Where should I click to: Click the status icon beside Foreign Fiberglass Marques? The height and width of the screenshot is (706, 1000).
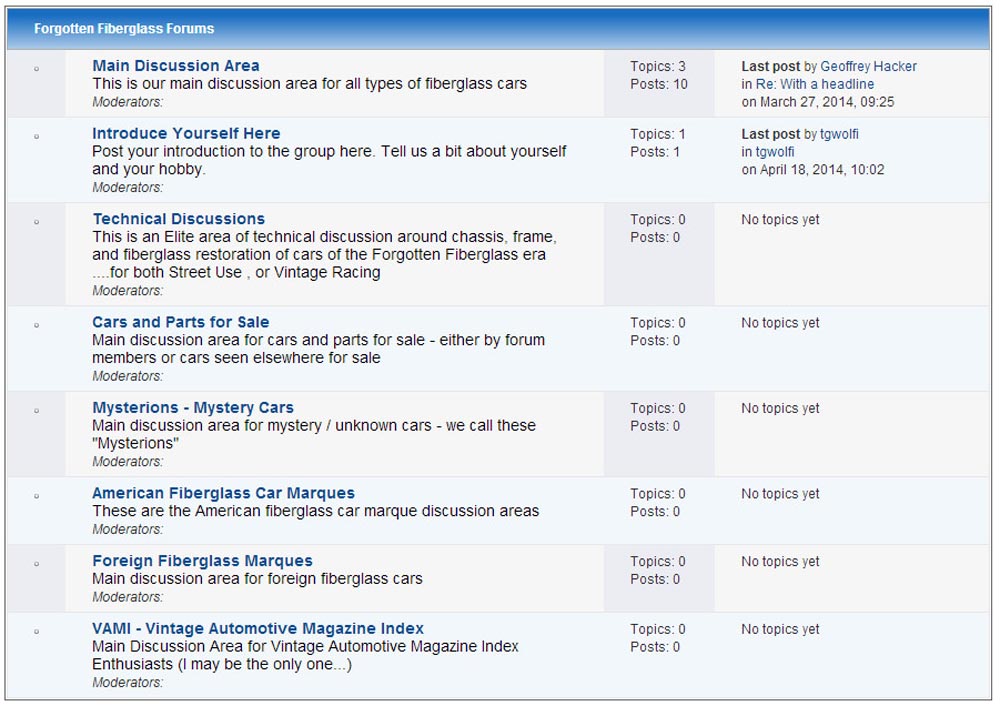coord(37,564)
